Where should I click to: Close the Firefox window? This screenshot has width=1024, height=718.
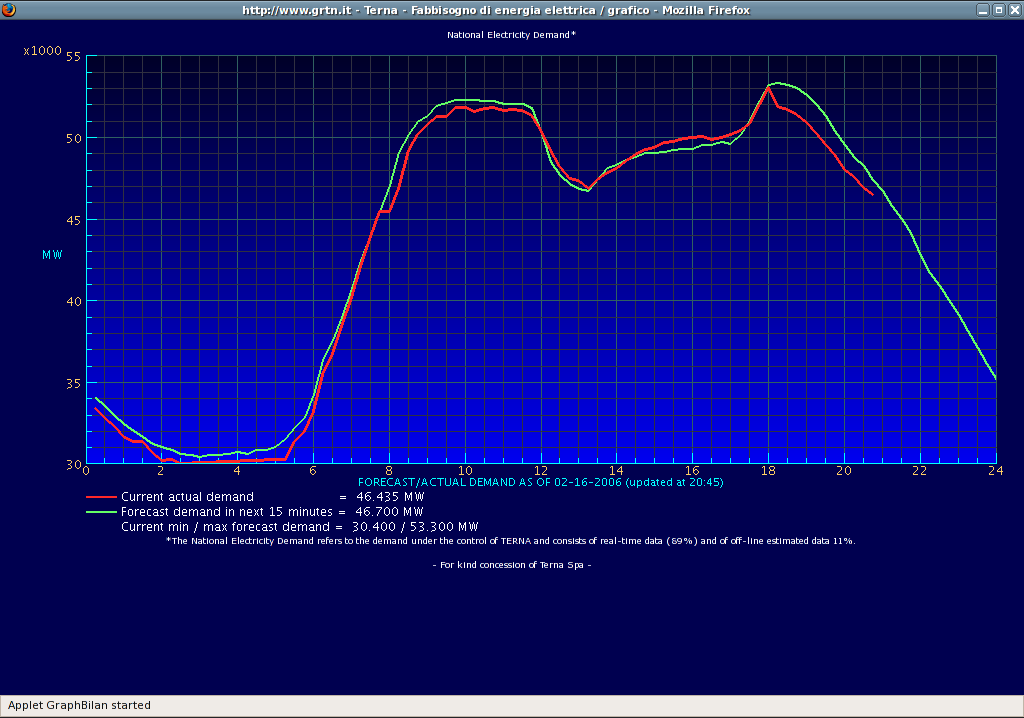point(1013,9)
